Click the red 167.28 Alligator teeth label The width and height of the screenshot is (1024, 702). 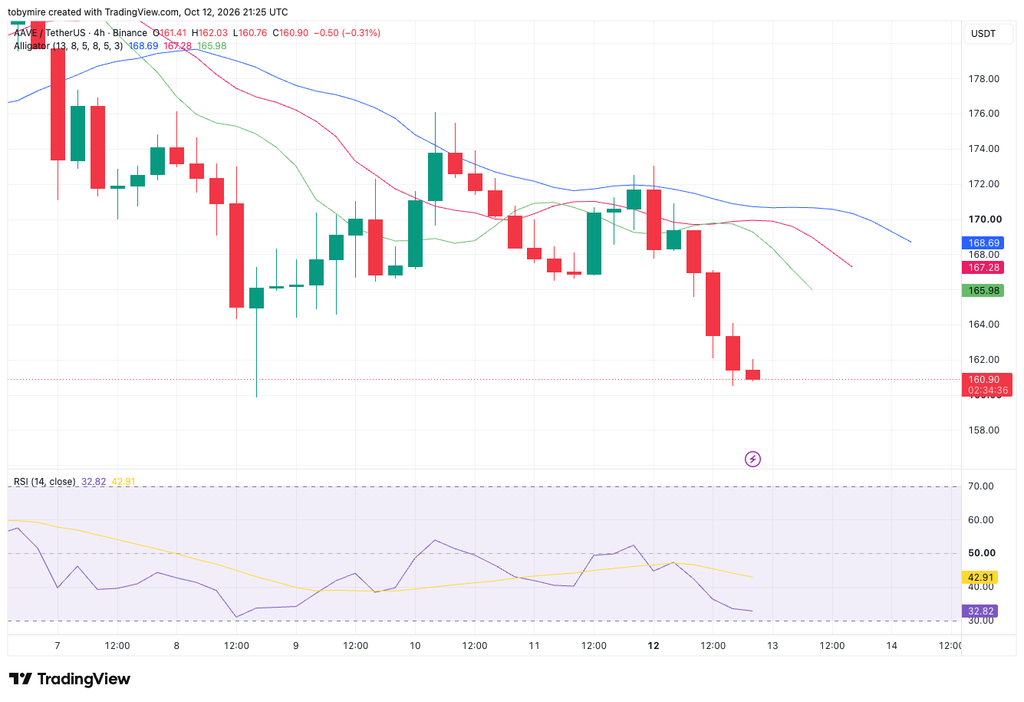[x=984, y=268]
